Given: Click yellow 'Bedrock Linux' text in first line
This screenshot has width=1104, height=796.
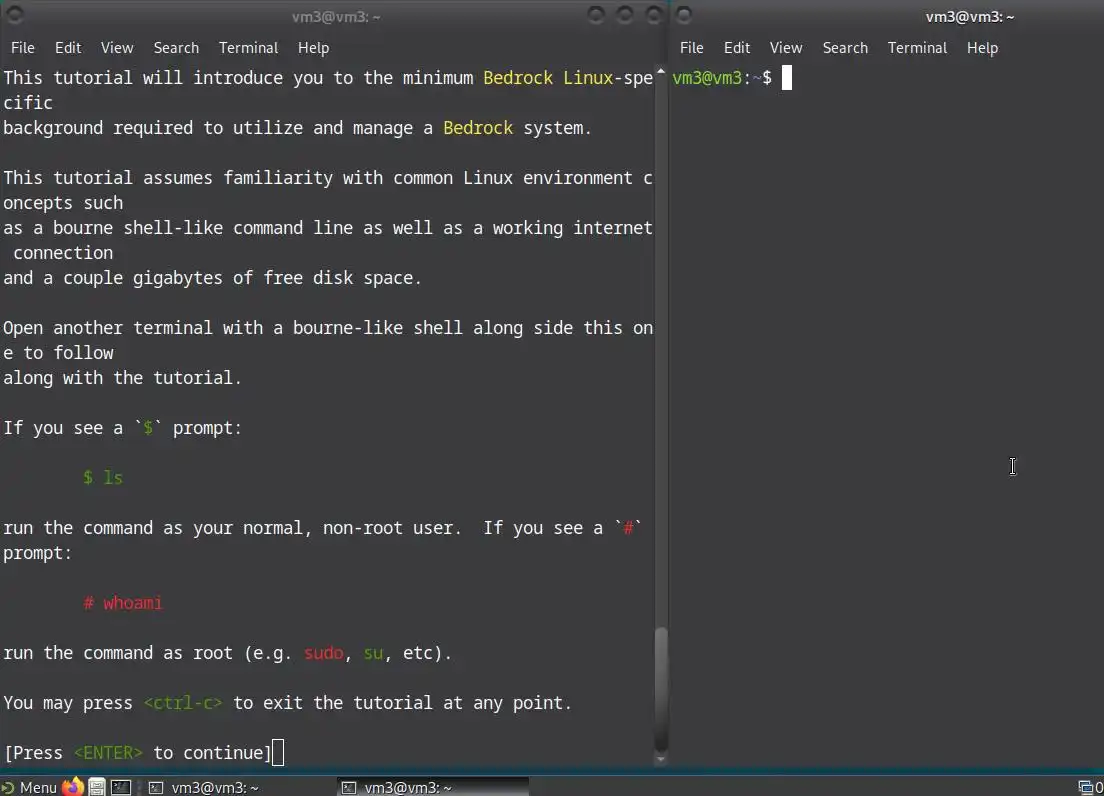Looking at the screenshot, I should click(548, 78).
